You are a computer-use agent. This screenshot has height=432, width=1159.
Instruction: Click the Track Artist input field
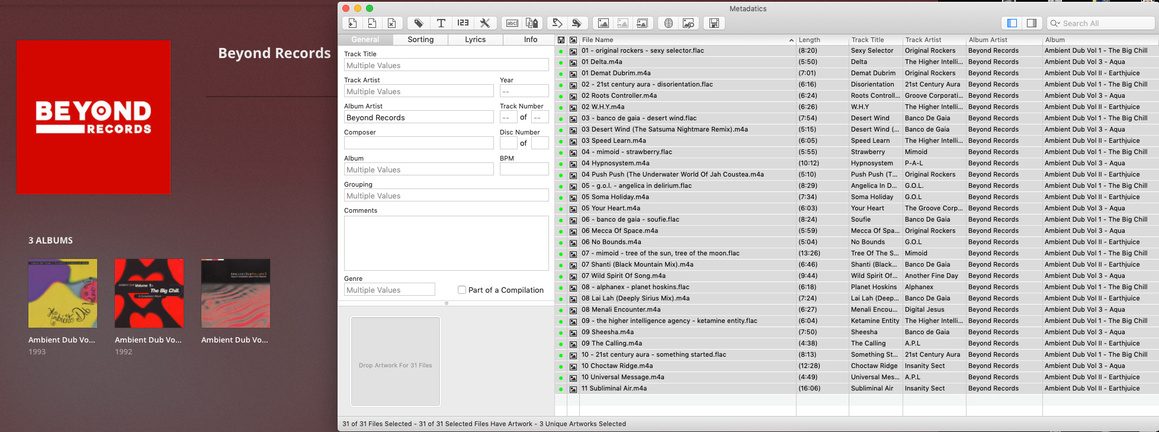click(418, 91)
